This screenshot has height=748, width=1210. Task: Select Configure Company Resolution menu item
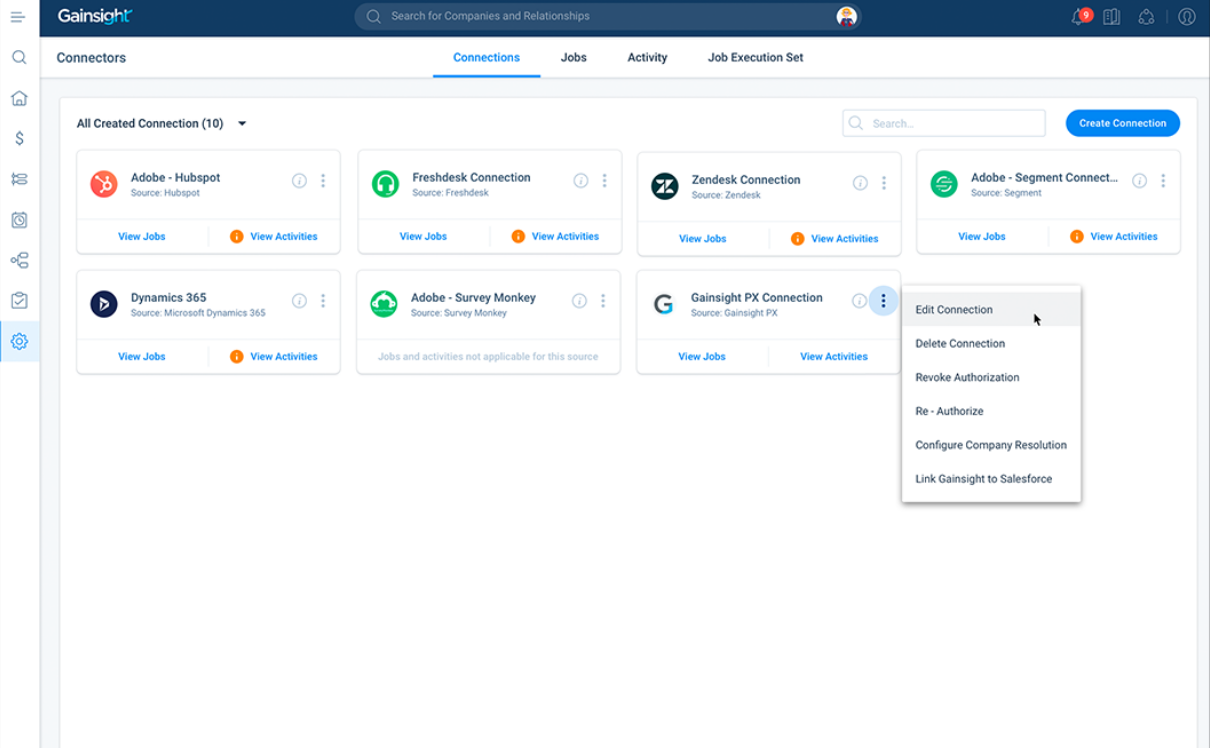click(x=991, y=446)
